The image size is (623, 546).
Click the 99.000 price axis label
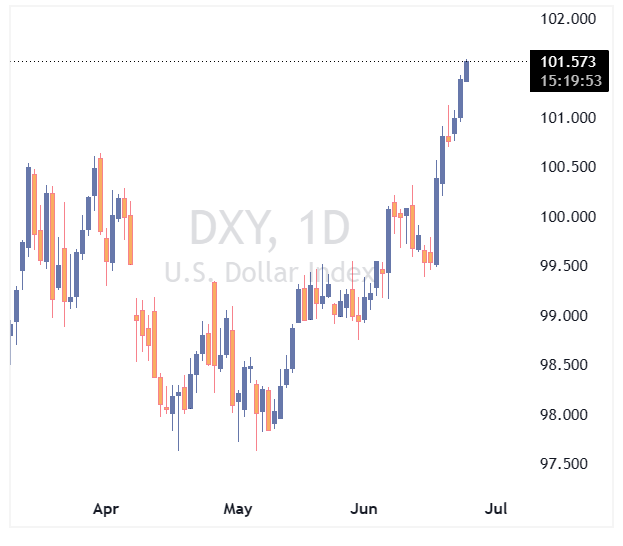pos(563,316)
